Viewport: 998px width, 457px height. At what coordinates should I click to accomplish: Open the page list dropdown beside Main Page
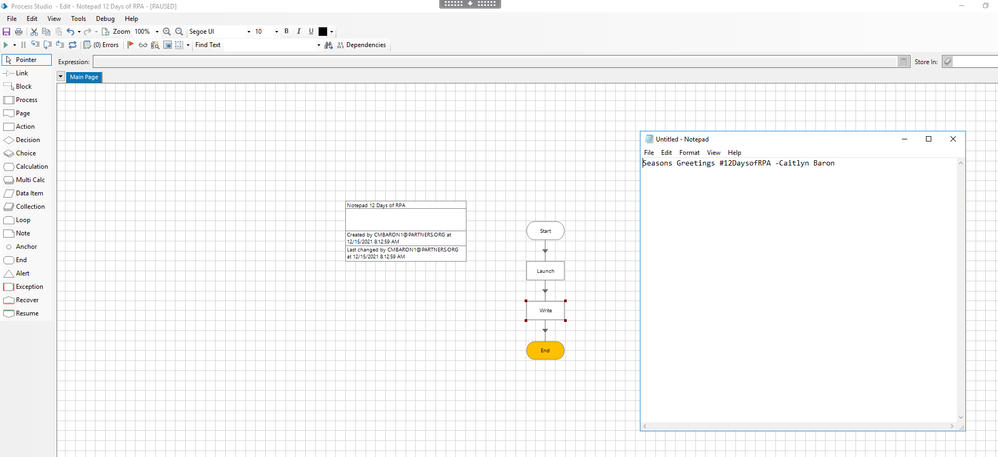tap(60, 77)
